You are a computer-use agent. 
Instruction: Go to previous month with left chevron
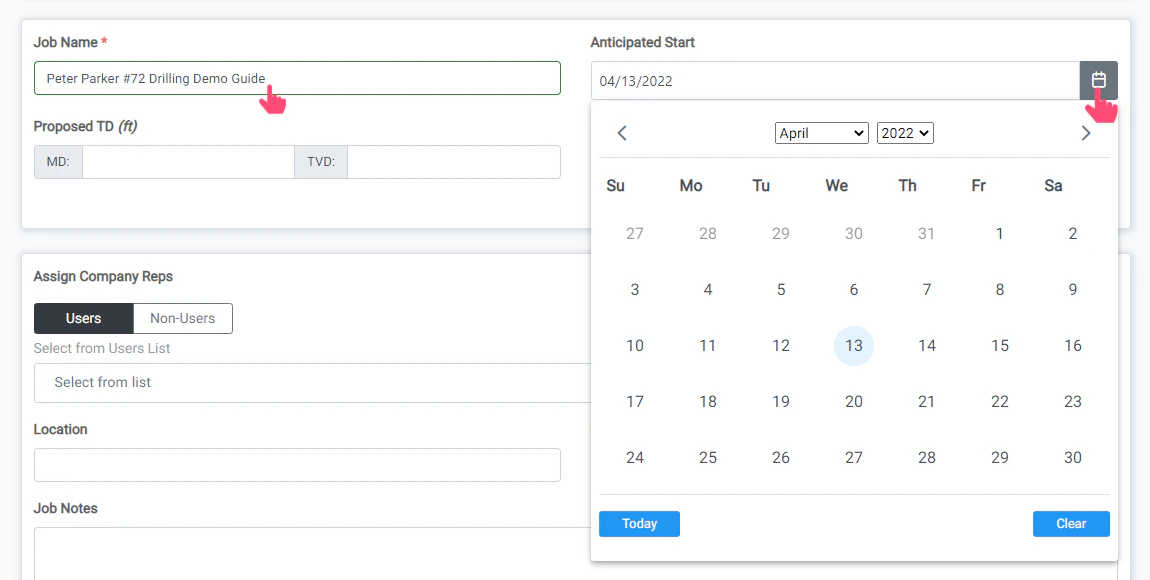click(622, 132)
